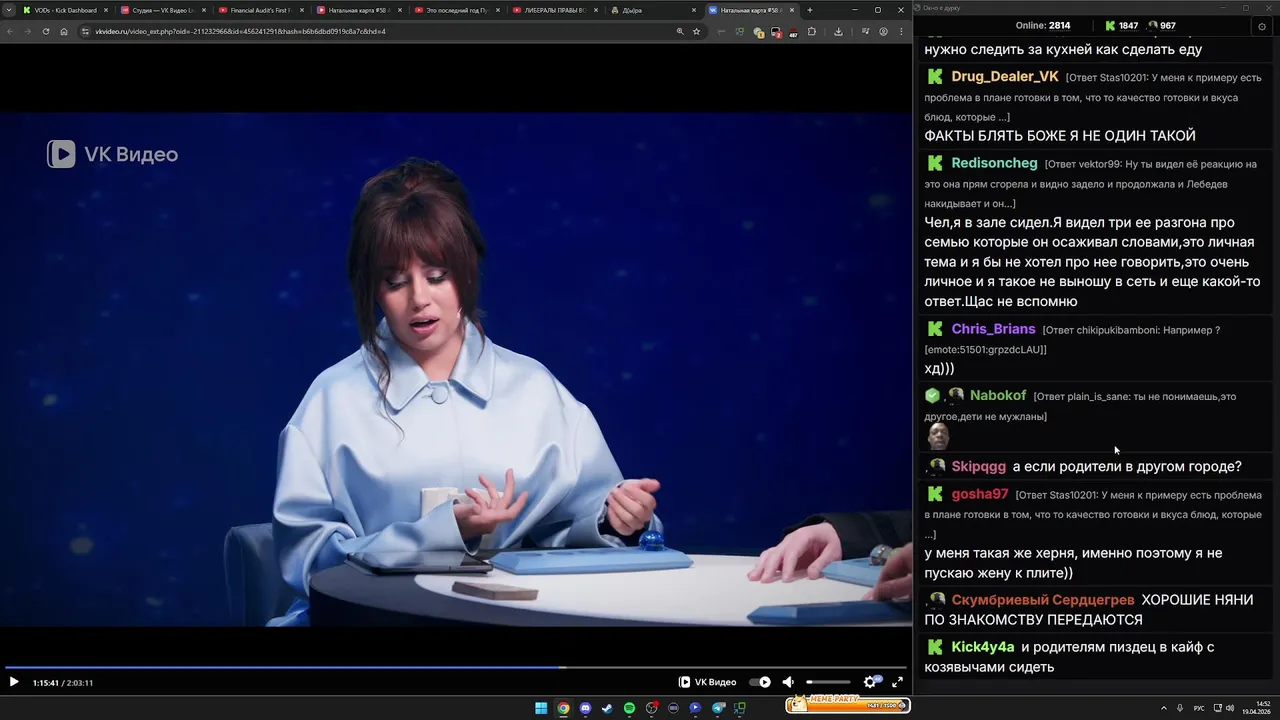Toggle the autoplay switch in player
Image resolution: width=1280 pixels, height=720 pixels.
pos(760,682)
